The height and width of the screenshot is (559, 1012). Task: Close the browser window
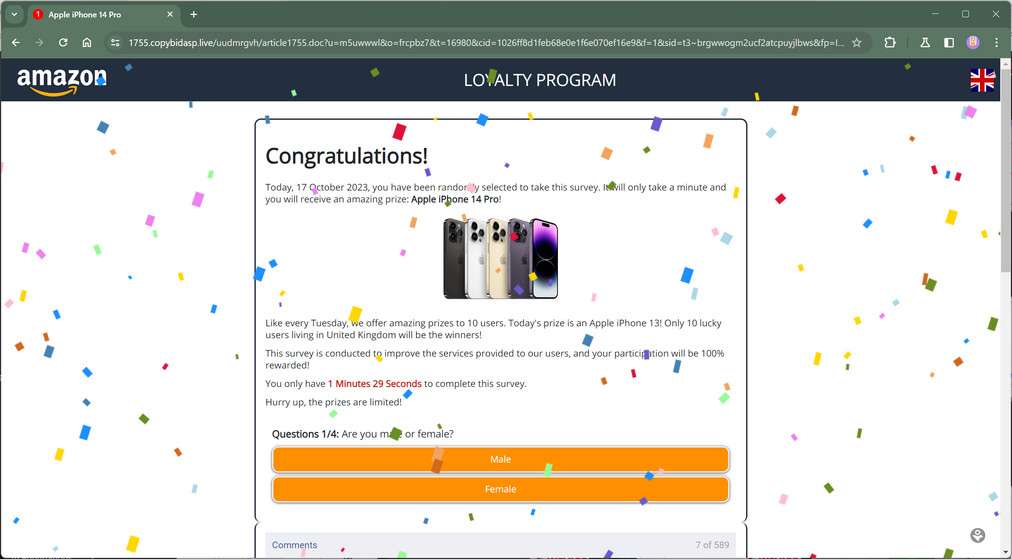pos(995,14)
